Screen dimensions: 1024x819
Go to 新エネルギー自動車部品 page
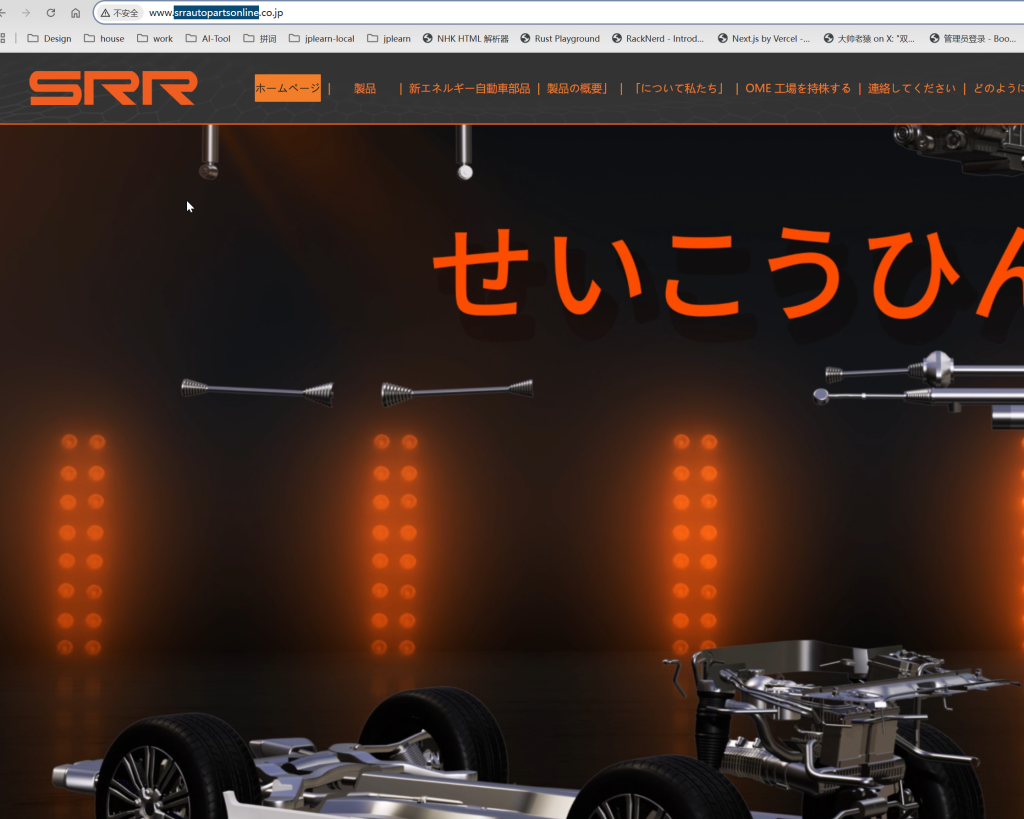coord(469,88)
